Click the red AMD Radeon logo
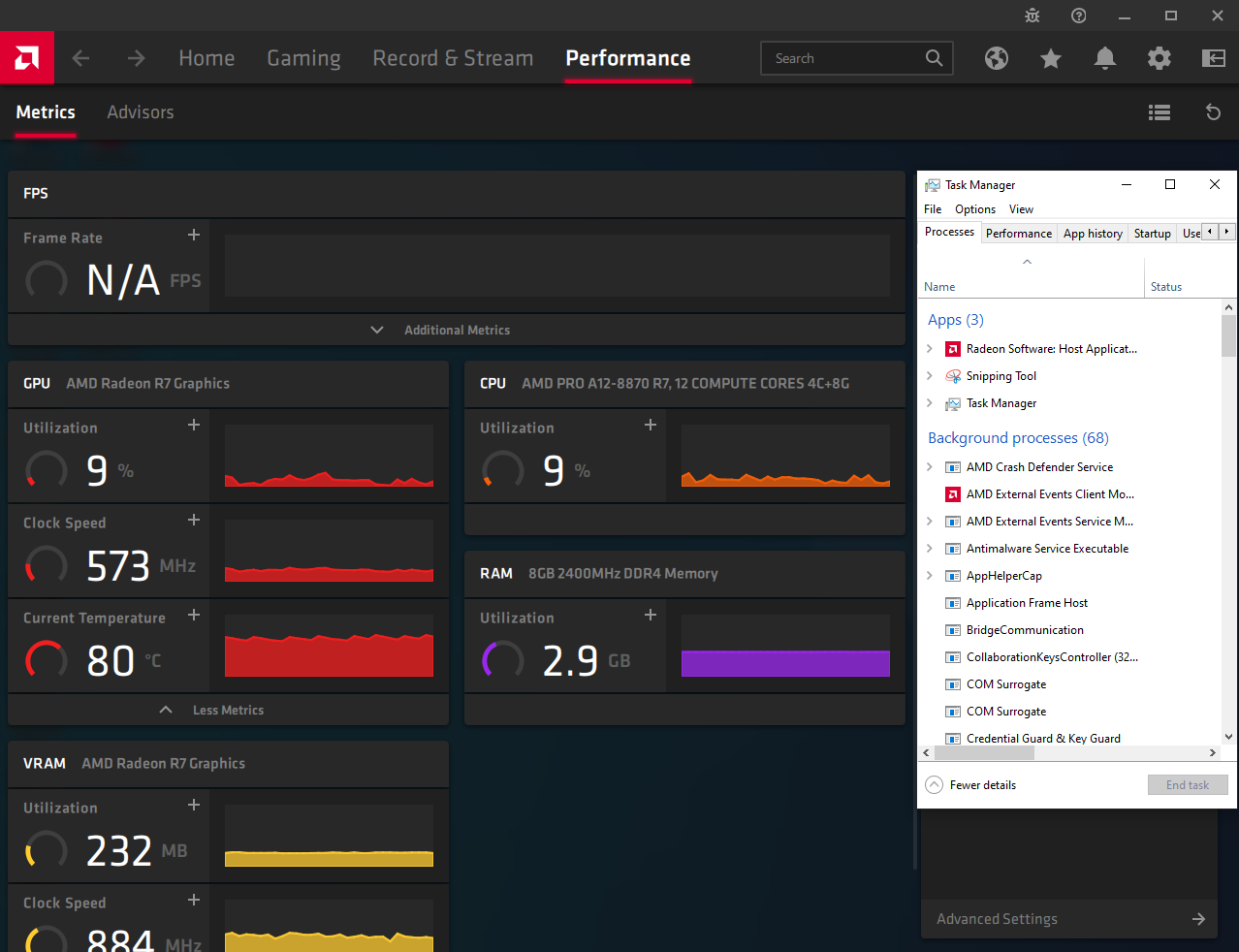The image size is (1239, 952). tap(27, 57)
